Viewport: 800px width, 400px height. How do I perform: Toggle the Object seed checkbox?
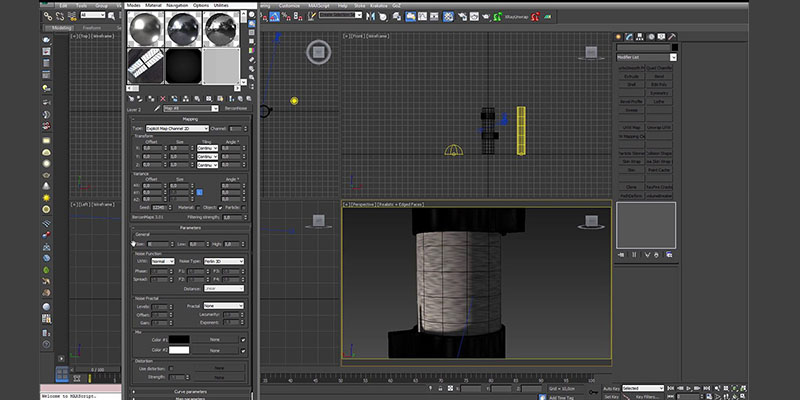220,208
